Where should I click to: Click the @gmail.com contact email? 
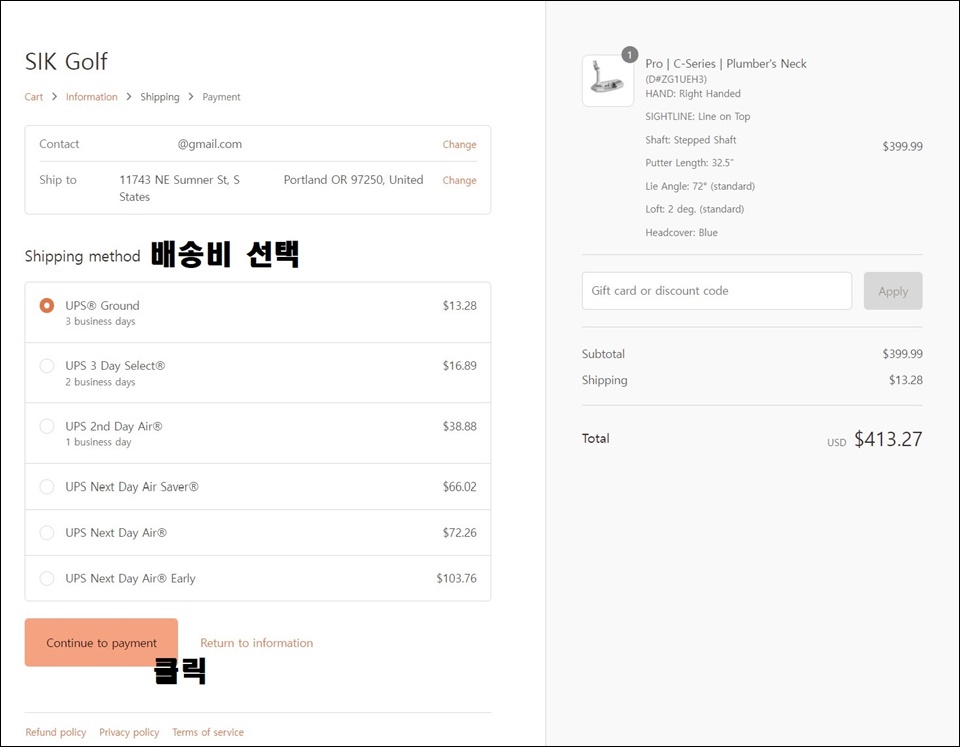[x=209, y=144]
